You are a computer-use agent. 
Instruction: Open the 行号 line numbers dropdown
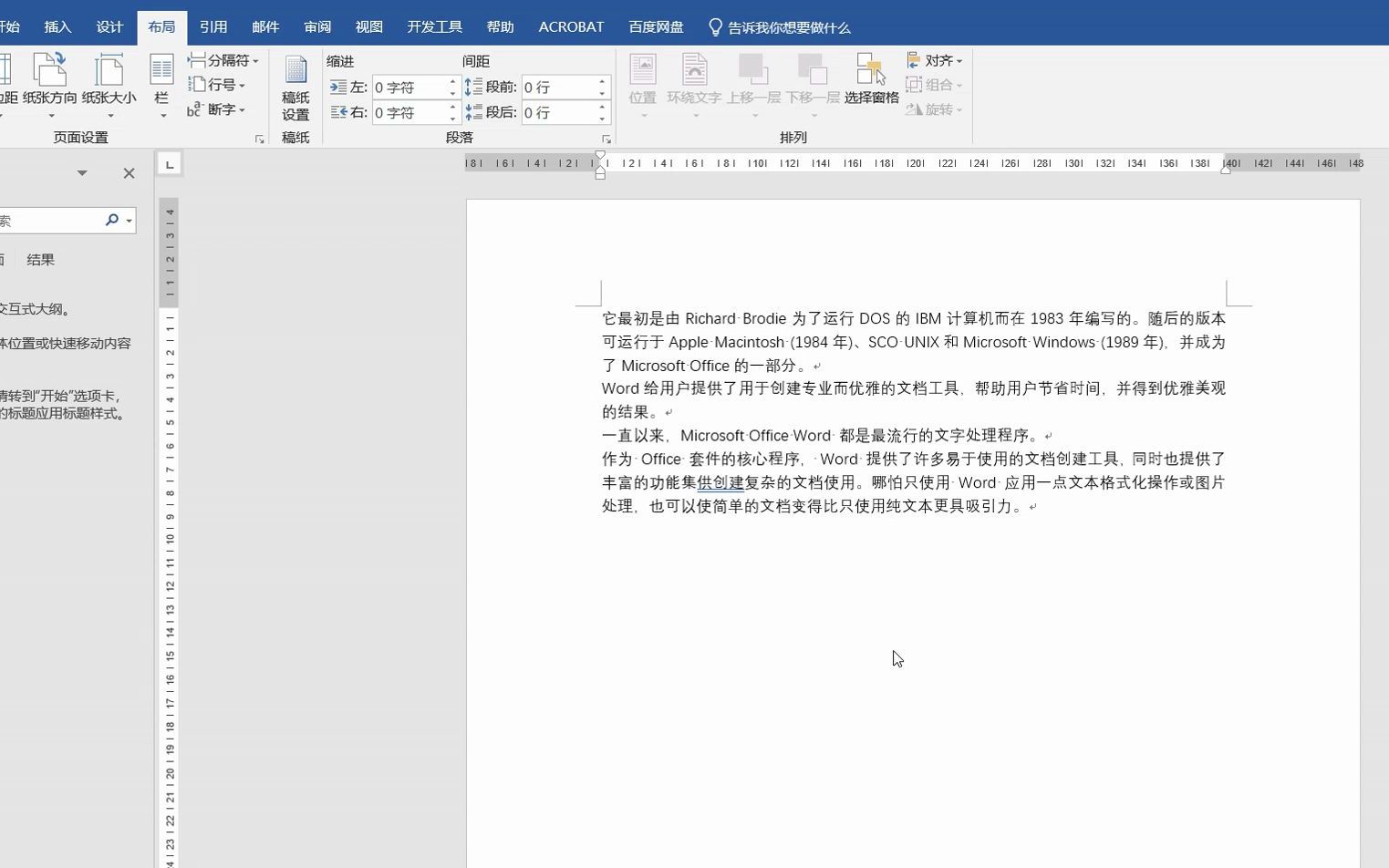point(217,85)
